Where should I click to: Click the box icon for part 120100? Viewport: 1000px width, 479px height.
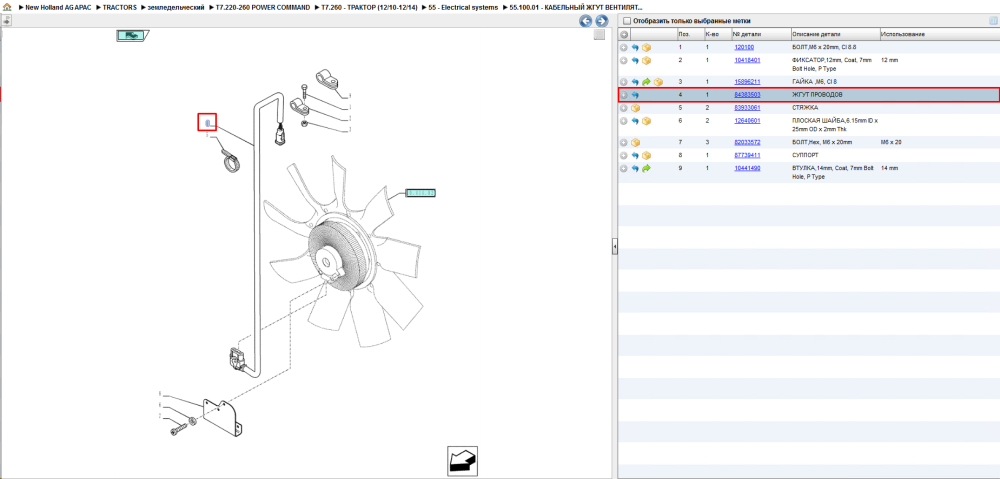[647, 48]
